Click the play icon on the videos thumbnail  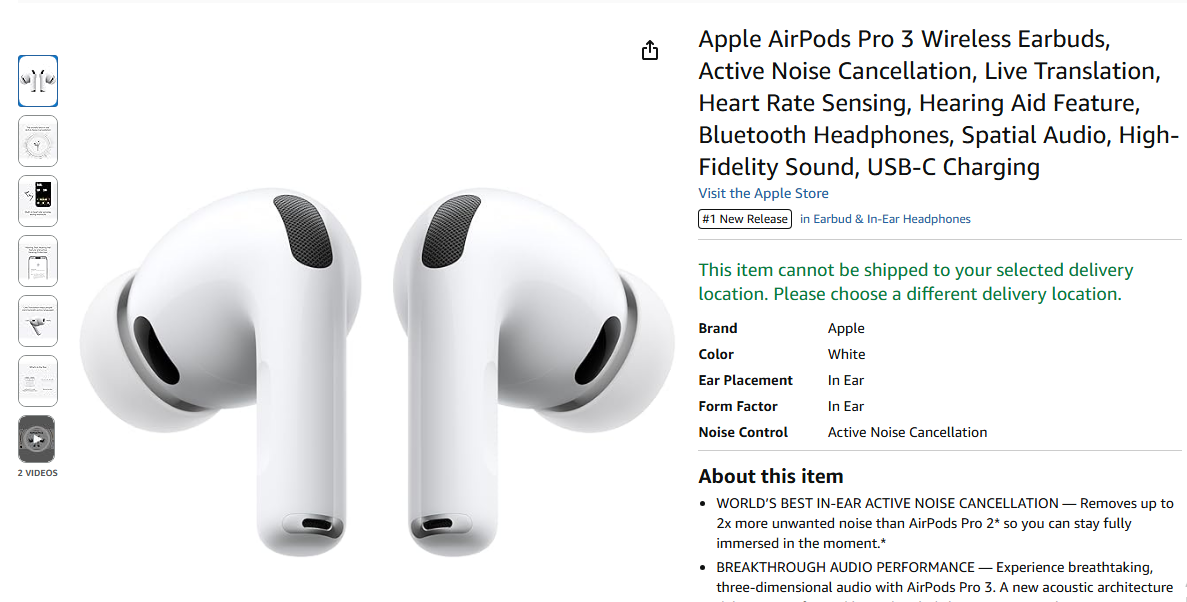pyautogui.click(x=37, y=438)
